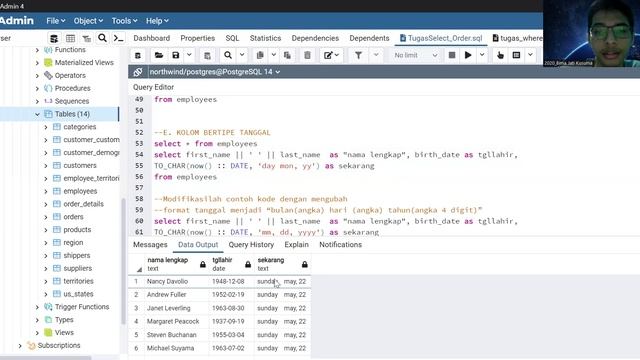Open the File menu
Image resolution: width=640 pixels, height=360 pixels.
pyautogui.click(x=56, y=21)
